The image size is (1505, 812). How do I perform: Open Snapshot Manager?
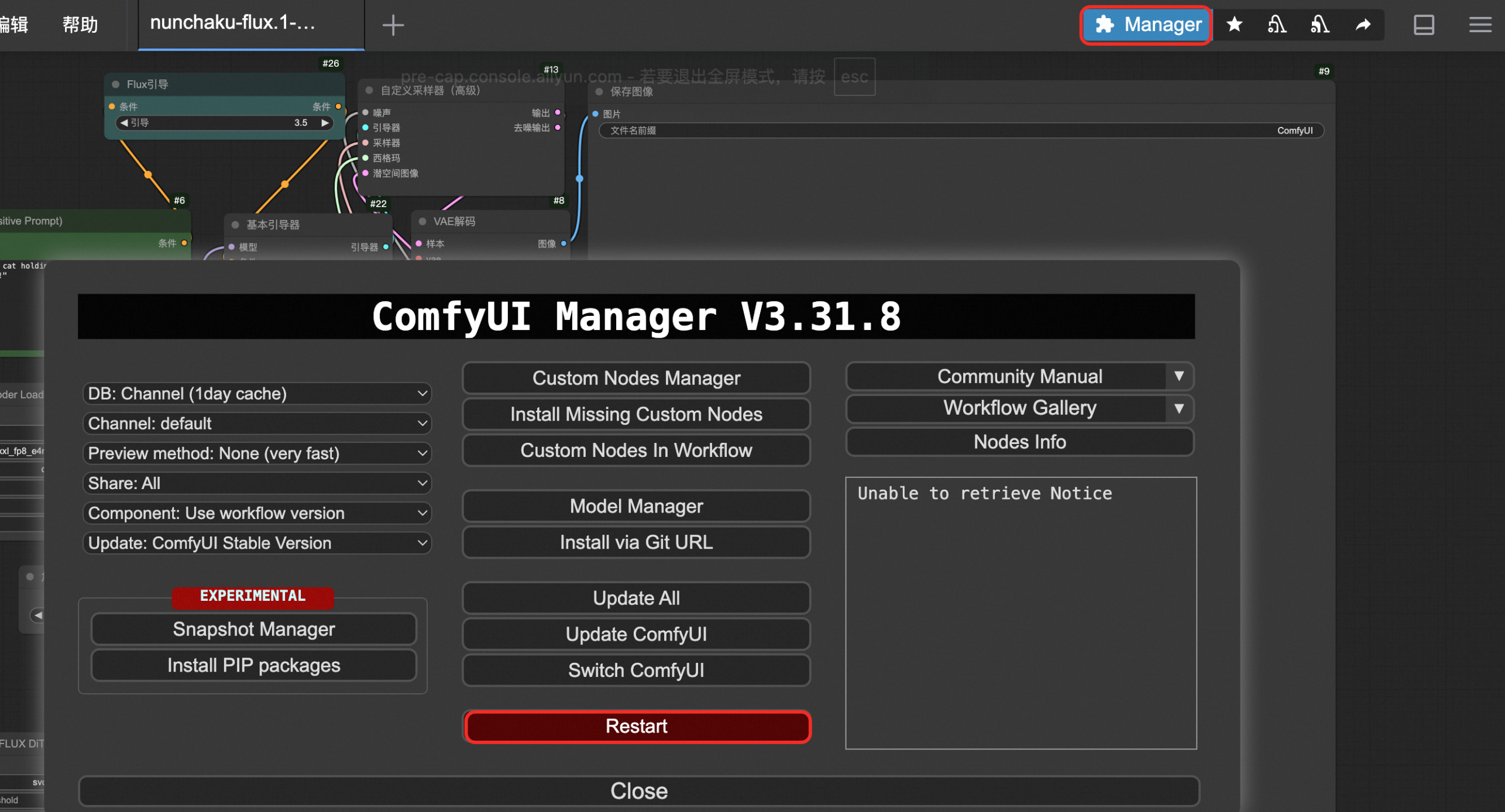click(253, 629)
